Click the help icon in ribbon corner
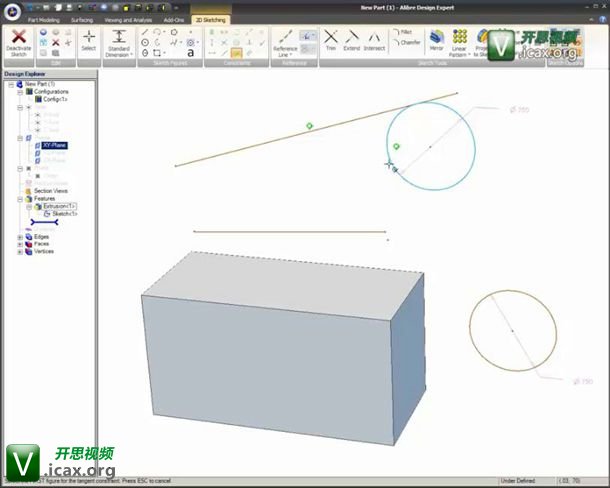 tap(603, 19)
